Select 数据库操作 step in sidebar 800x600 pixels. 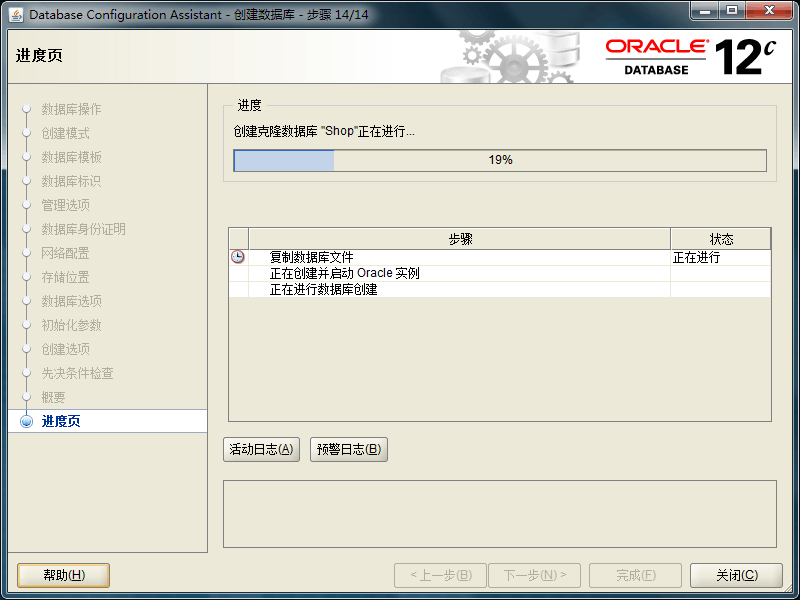71,109
